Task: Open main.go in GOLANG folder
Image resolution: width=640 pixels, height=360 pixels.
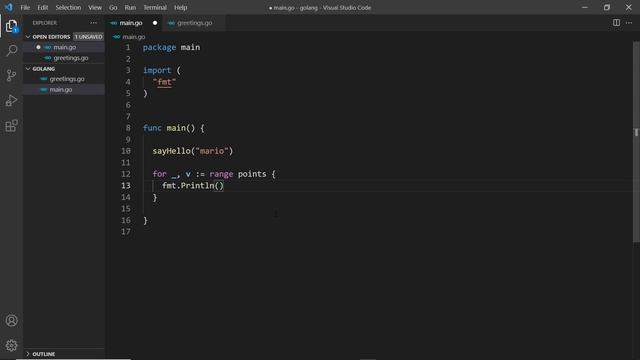Action: [64, 90]
